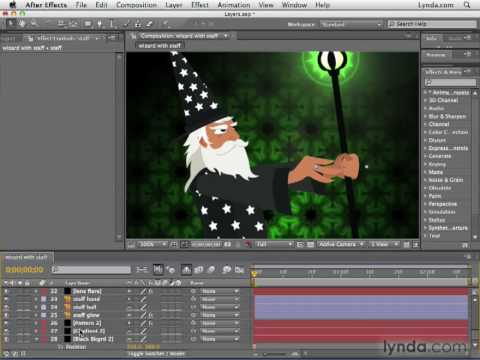The height and width of the screenshot is (360, 480).
Task: Open the viewer magnification dropdown
Action: 153,245
